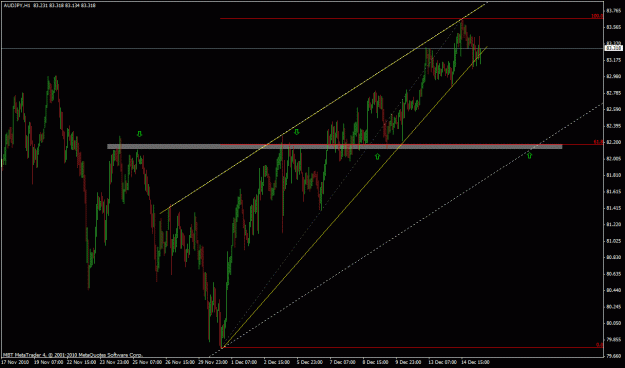Click the 23 Nov 23:00 time label
The height and width of the screenshot is (368, 625).
114,362
